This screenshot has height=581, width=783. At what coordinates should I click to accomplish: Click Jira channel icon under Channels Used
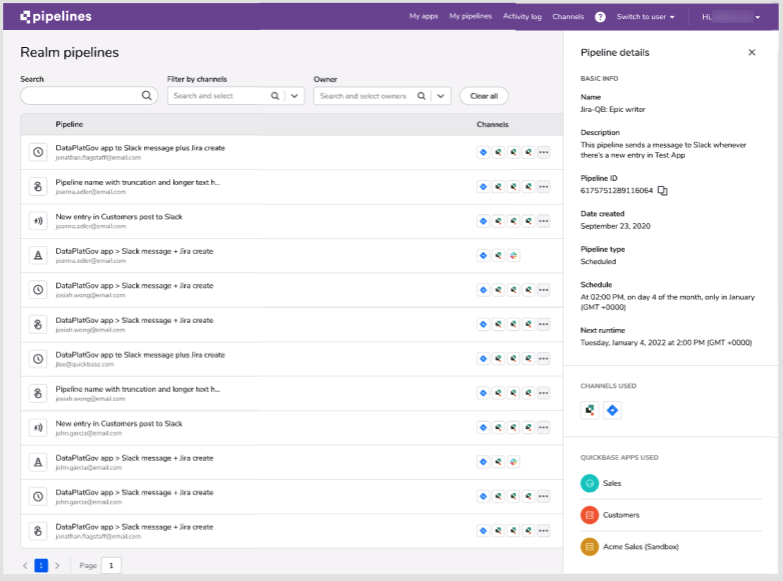pyautogui.click(x=612, y=410)
